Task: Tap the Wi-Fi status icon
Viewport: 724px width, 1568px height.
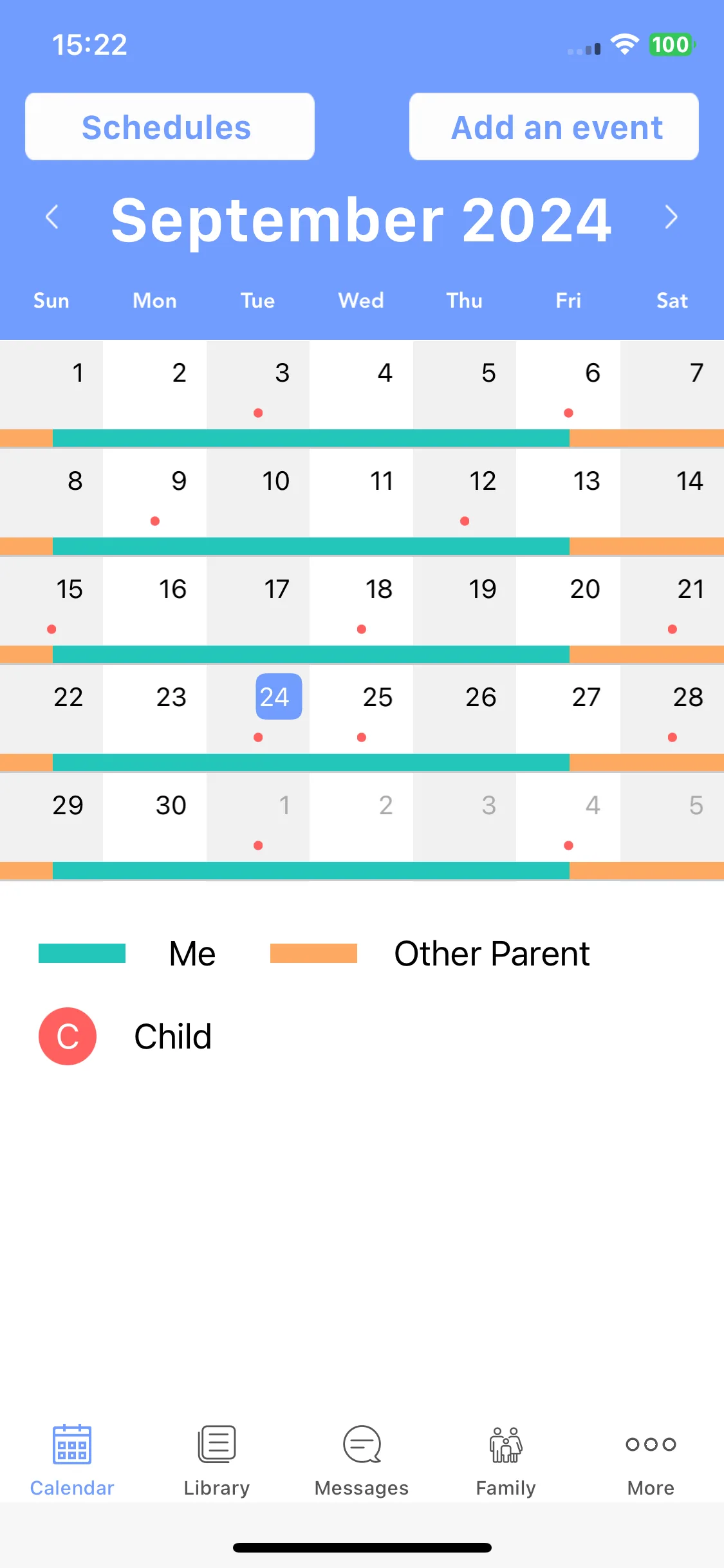Action: pyautogui.click(x=624, y=44)
